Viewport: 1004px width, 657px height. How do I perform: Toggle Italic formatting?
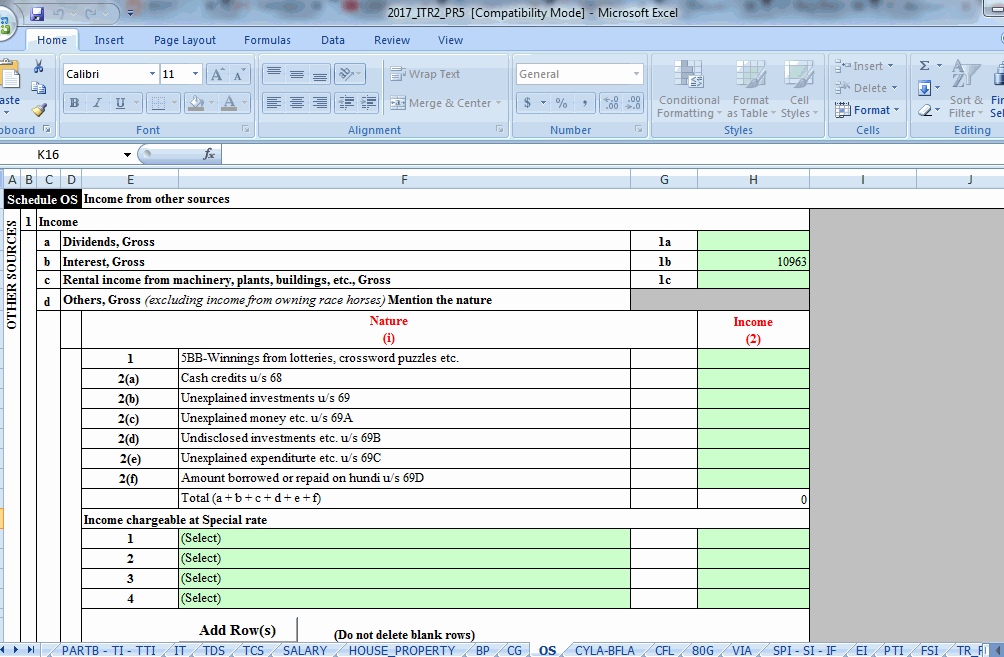click(x=97, y=102)
